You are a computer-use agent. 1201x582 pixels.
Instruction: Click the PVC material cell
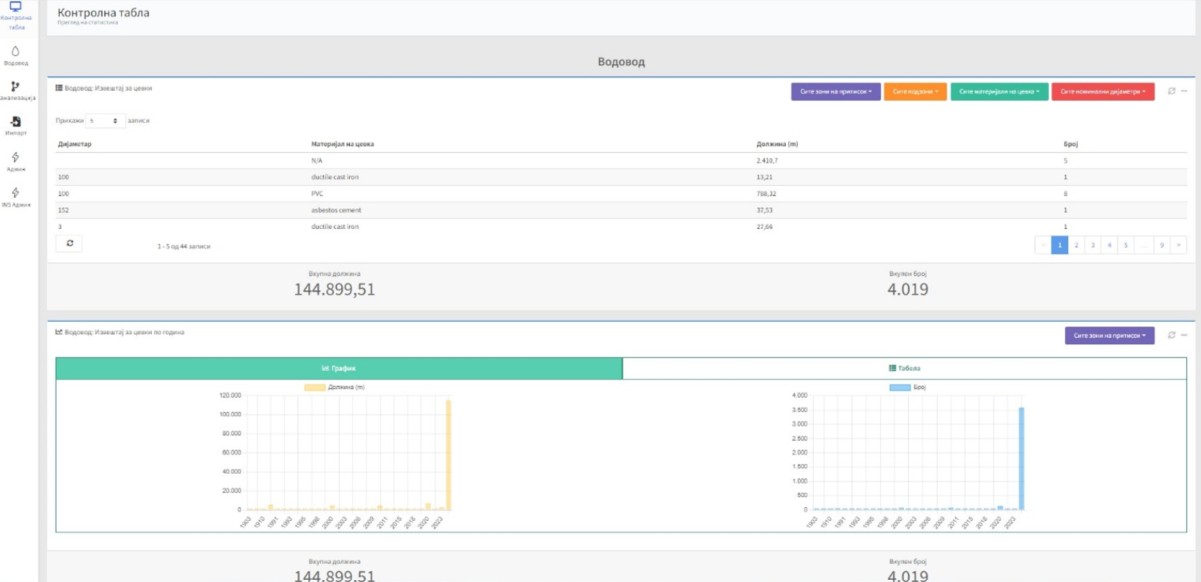pyautogui.click(x=317, y=193)
